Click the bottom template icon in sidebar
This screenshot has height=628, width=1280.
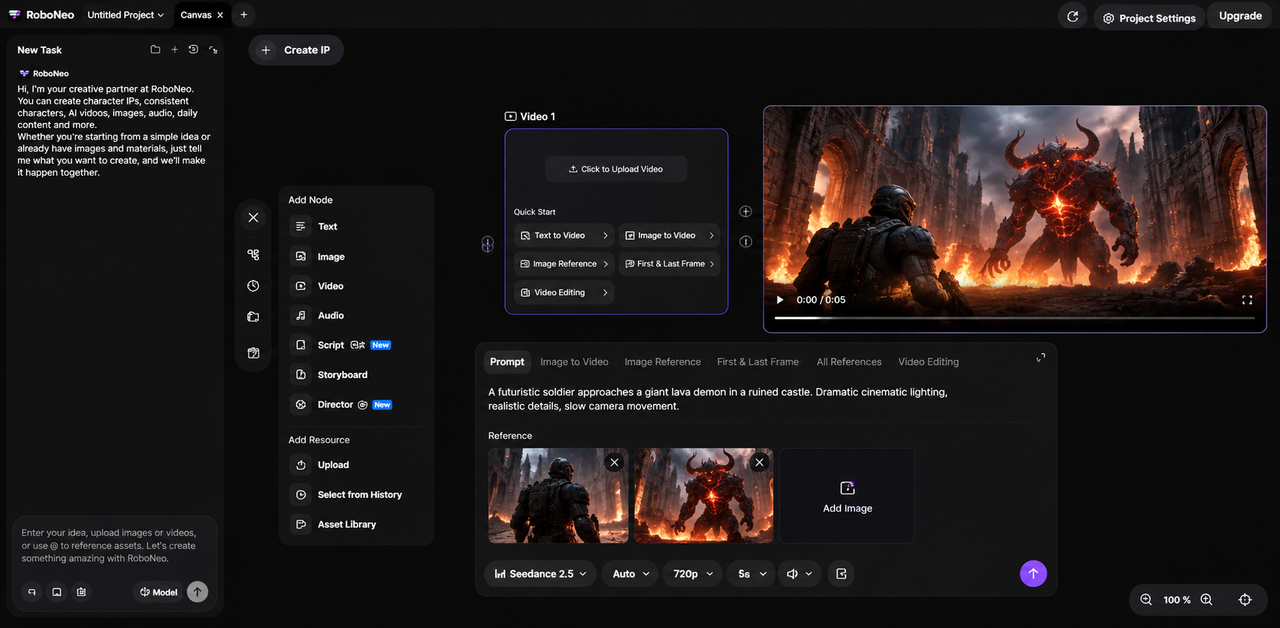coord(253,353)
